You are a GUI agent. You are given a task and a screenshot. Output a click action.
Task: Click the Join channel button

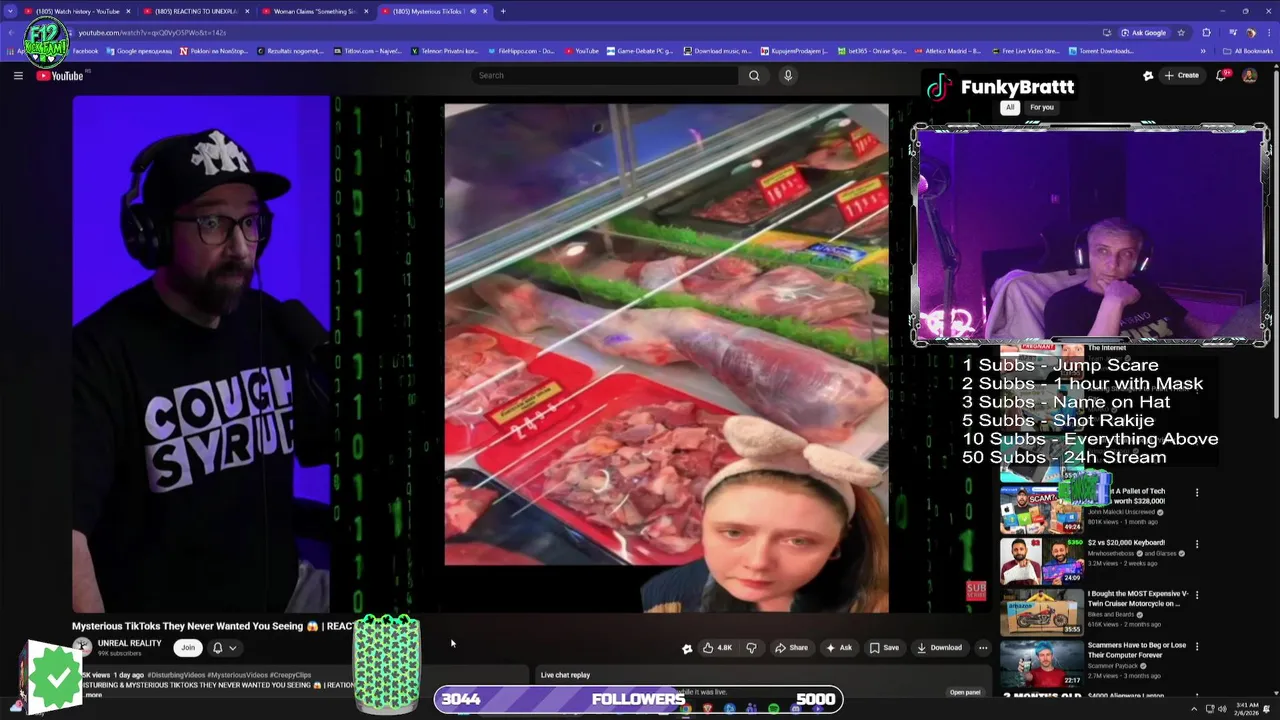pyautogui.click(x=187, y=647)
